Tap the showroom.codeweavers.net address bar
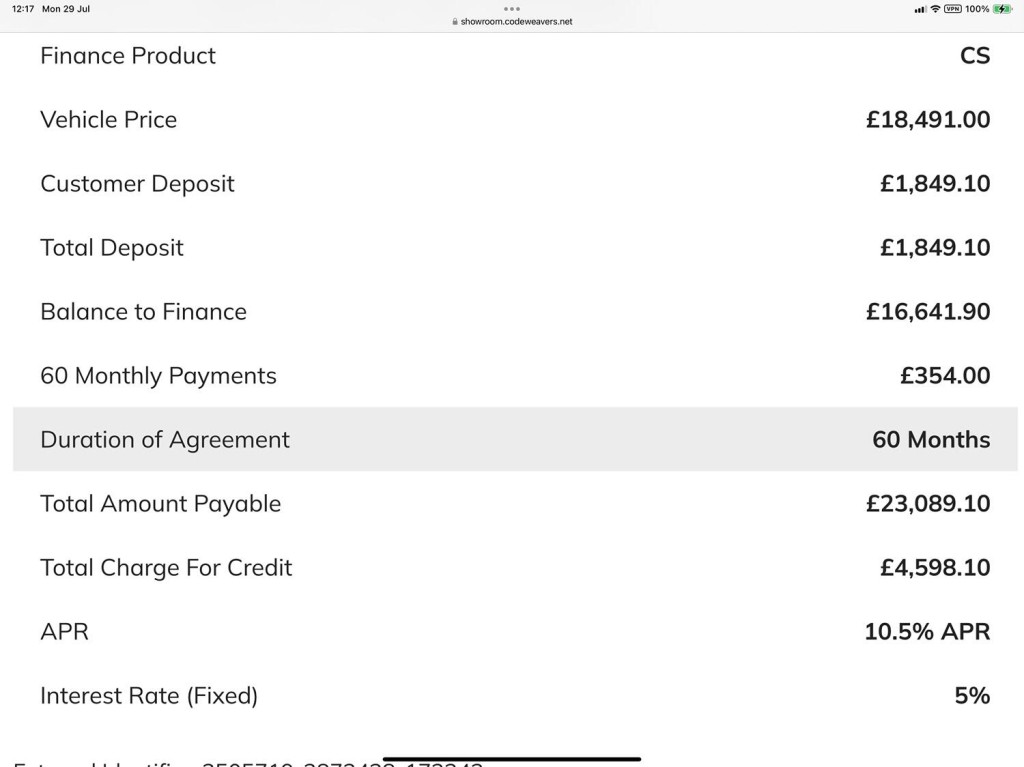 coord(512,22)
